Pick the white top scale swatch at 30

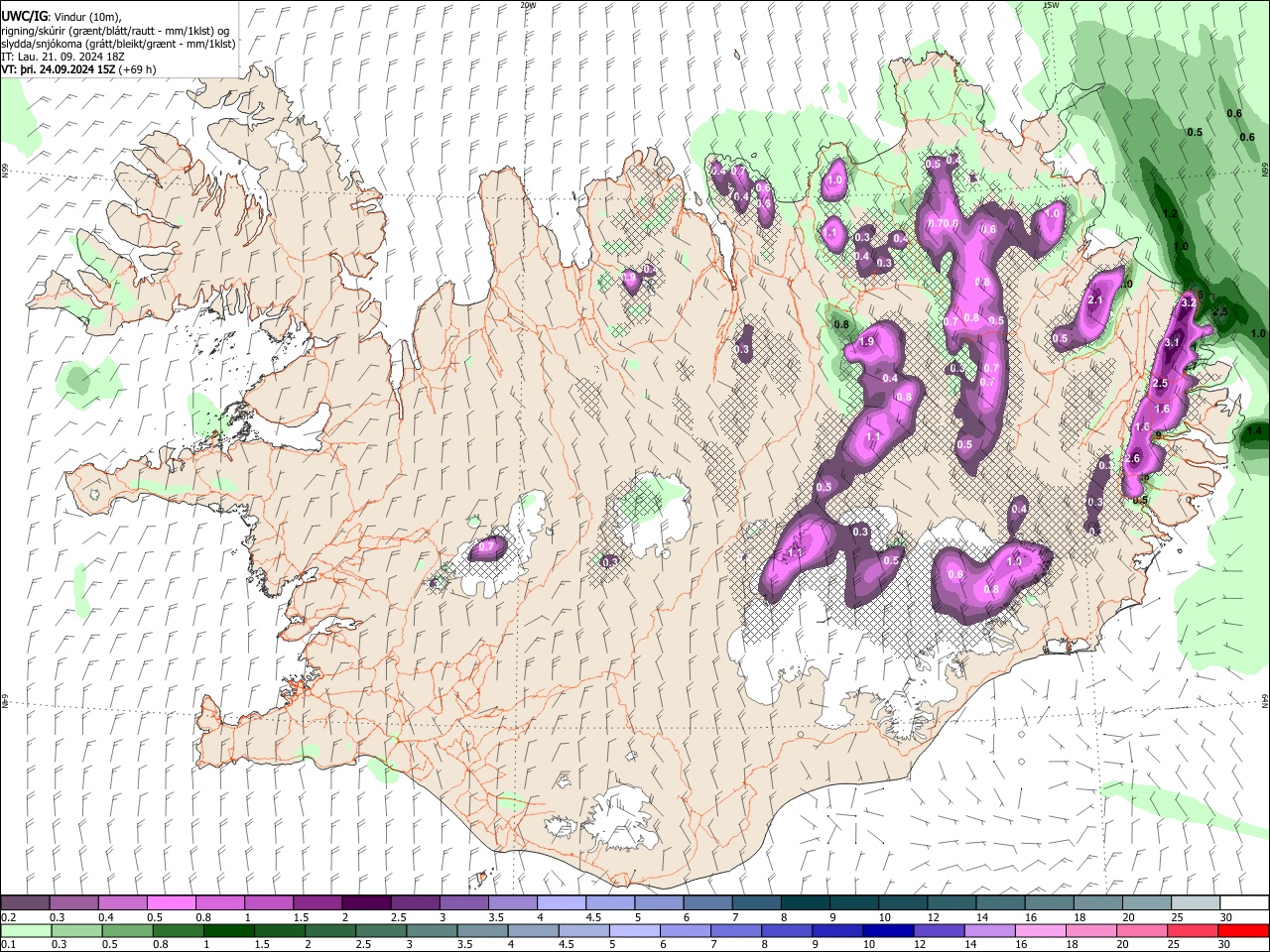click(1244, 903)
